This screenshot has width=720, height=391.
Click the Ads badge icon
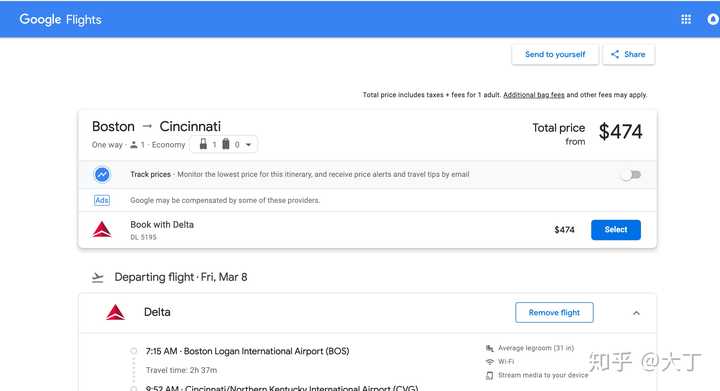(x=101, y=200)
